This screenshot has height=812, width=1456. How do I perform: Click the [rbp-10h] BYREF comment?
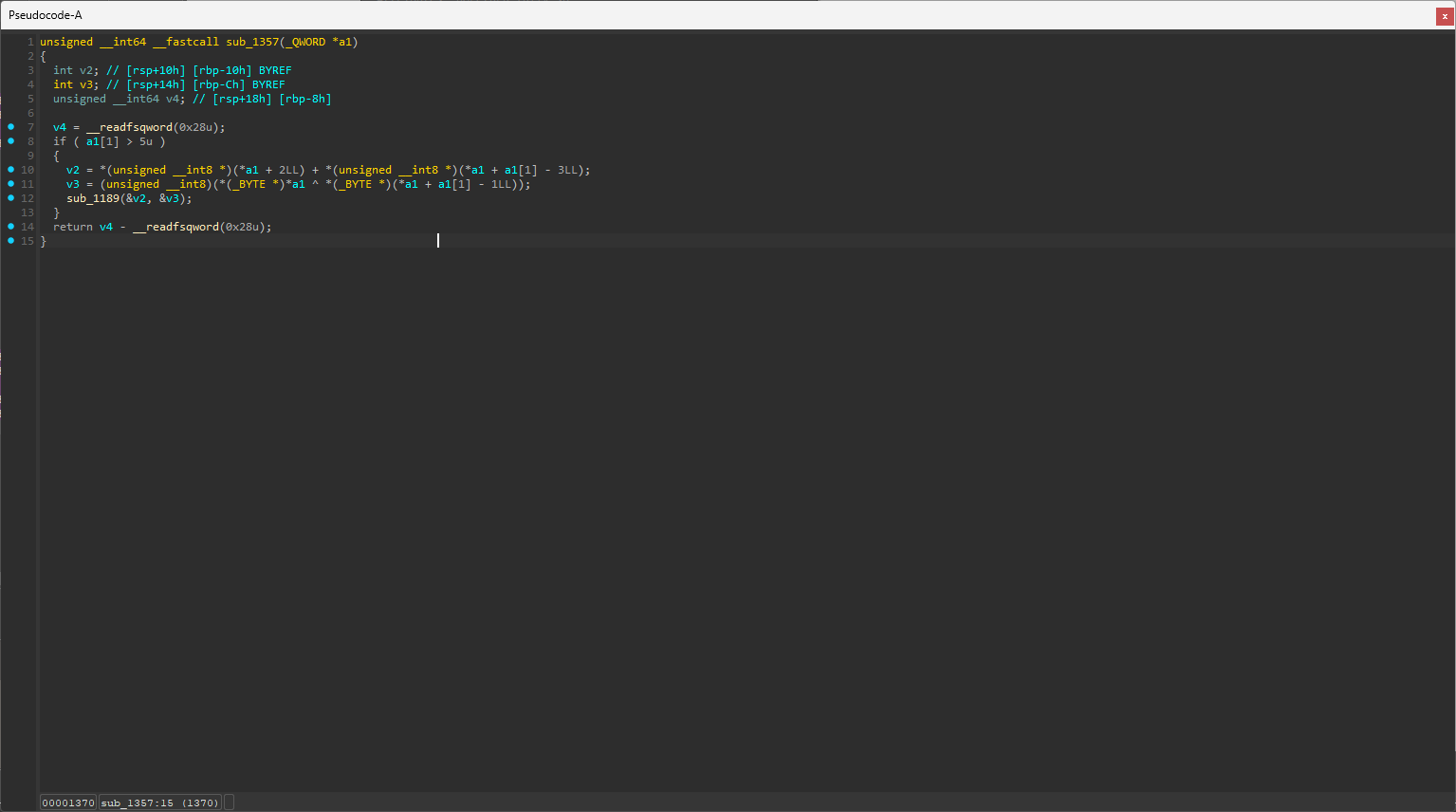pos(242,70)
